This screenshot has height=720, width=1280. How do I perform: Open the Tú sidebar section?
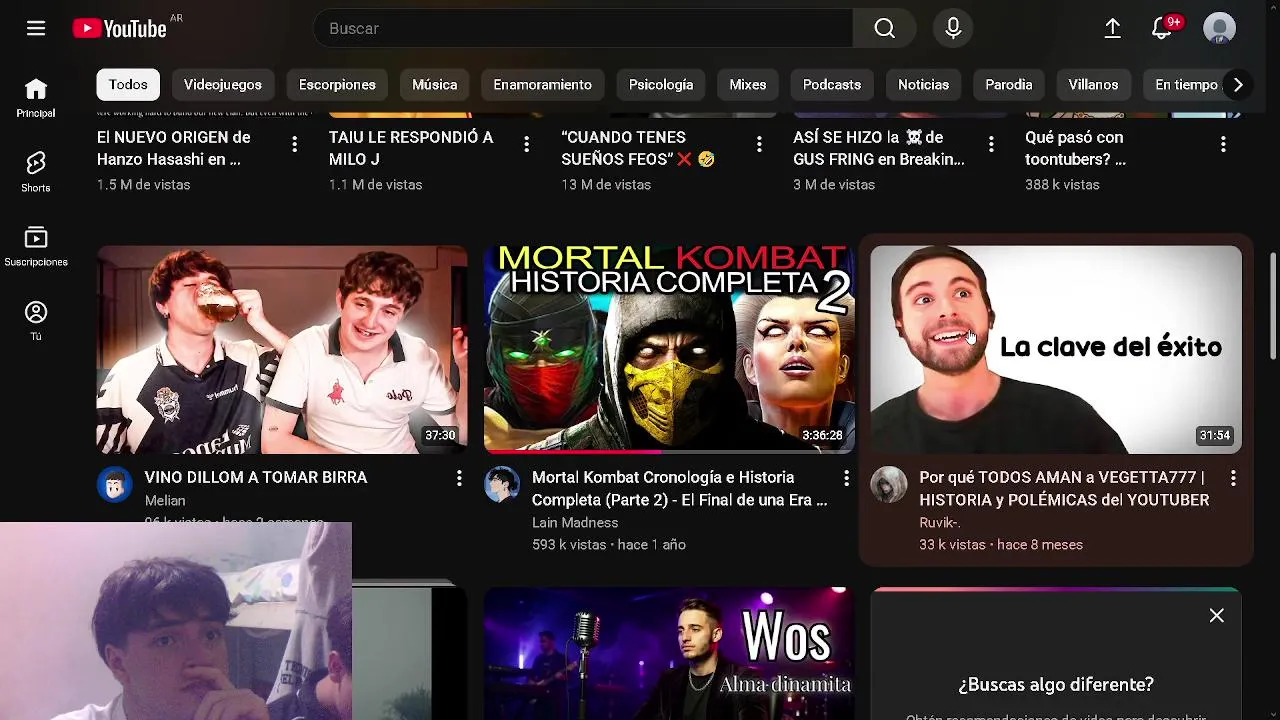pos(36,321)
